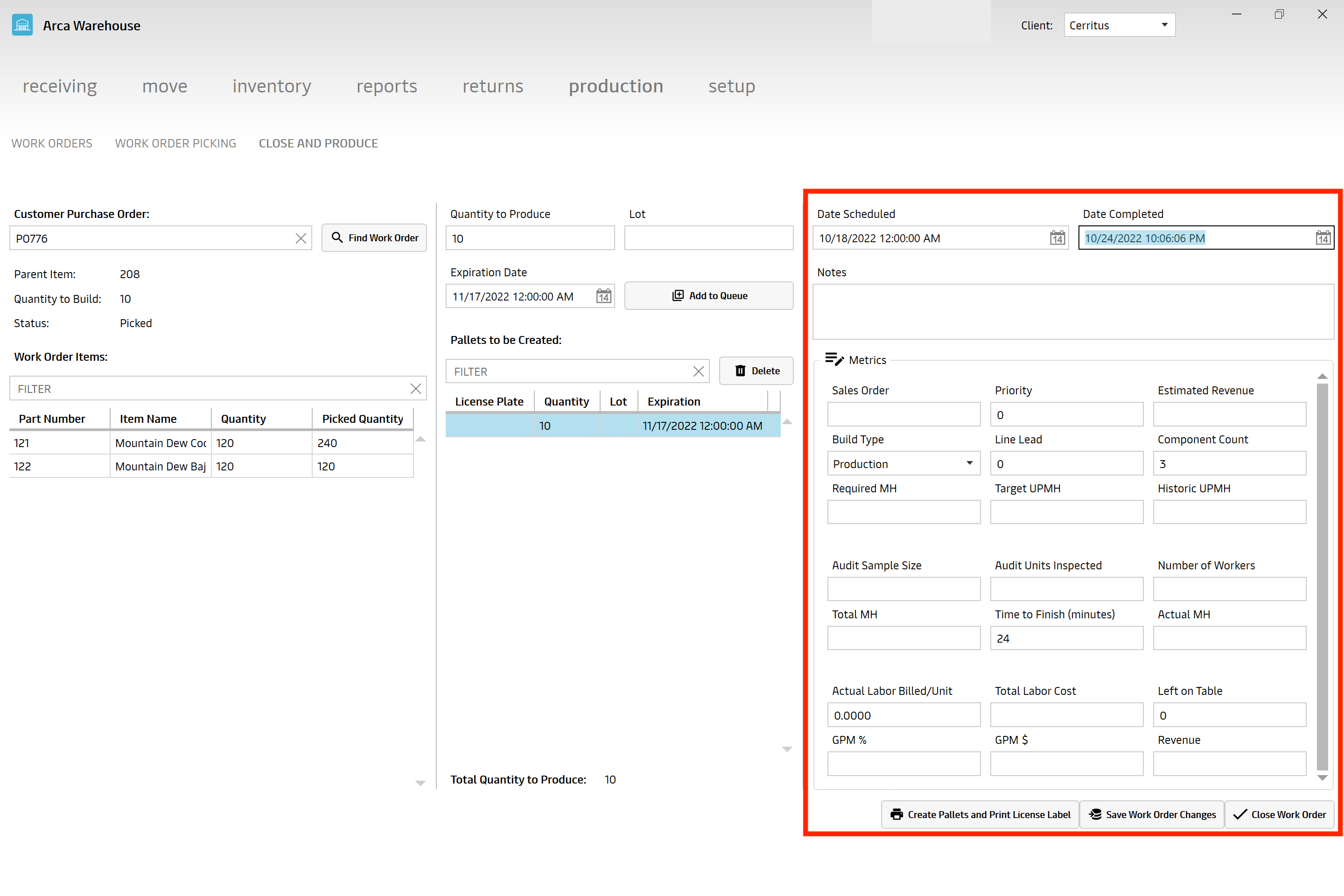Click the Revenue field

coord(1230,764)
